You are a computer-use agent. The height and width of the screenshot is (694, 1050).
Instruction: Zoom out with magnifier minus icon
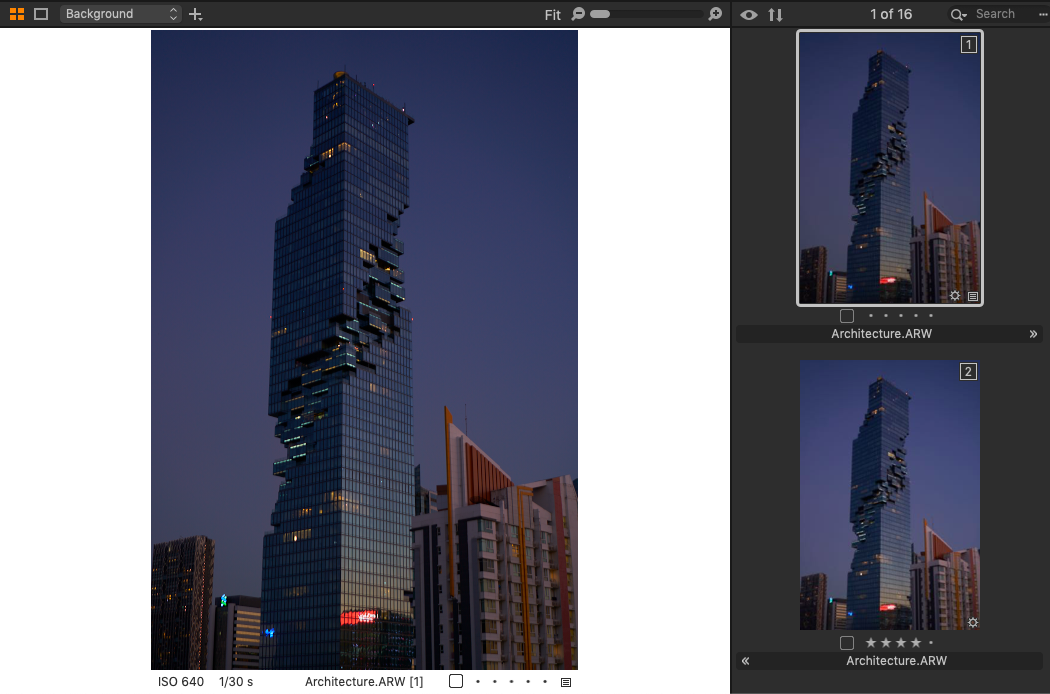(x=578, y=14)
